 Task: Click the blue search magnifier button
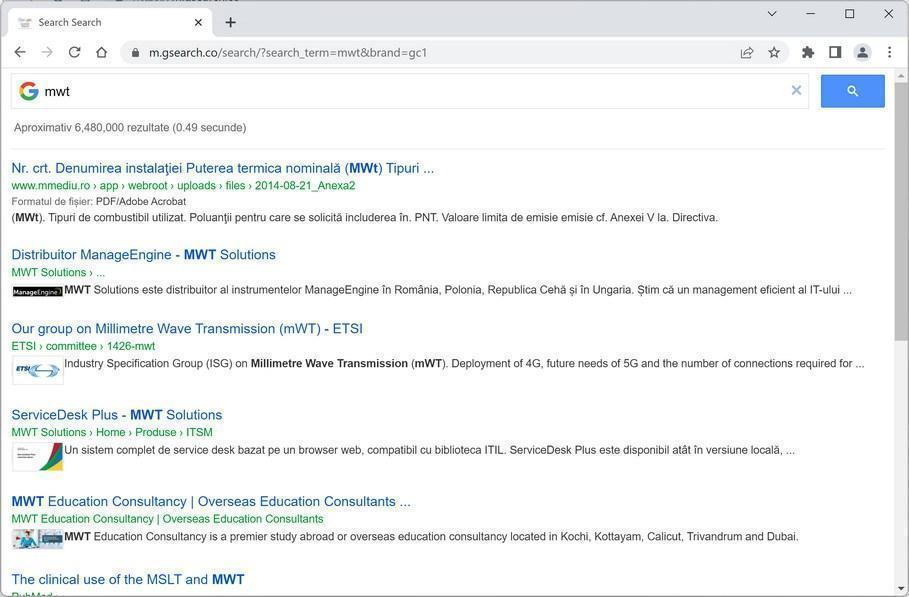852,91
